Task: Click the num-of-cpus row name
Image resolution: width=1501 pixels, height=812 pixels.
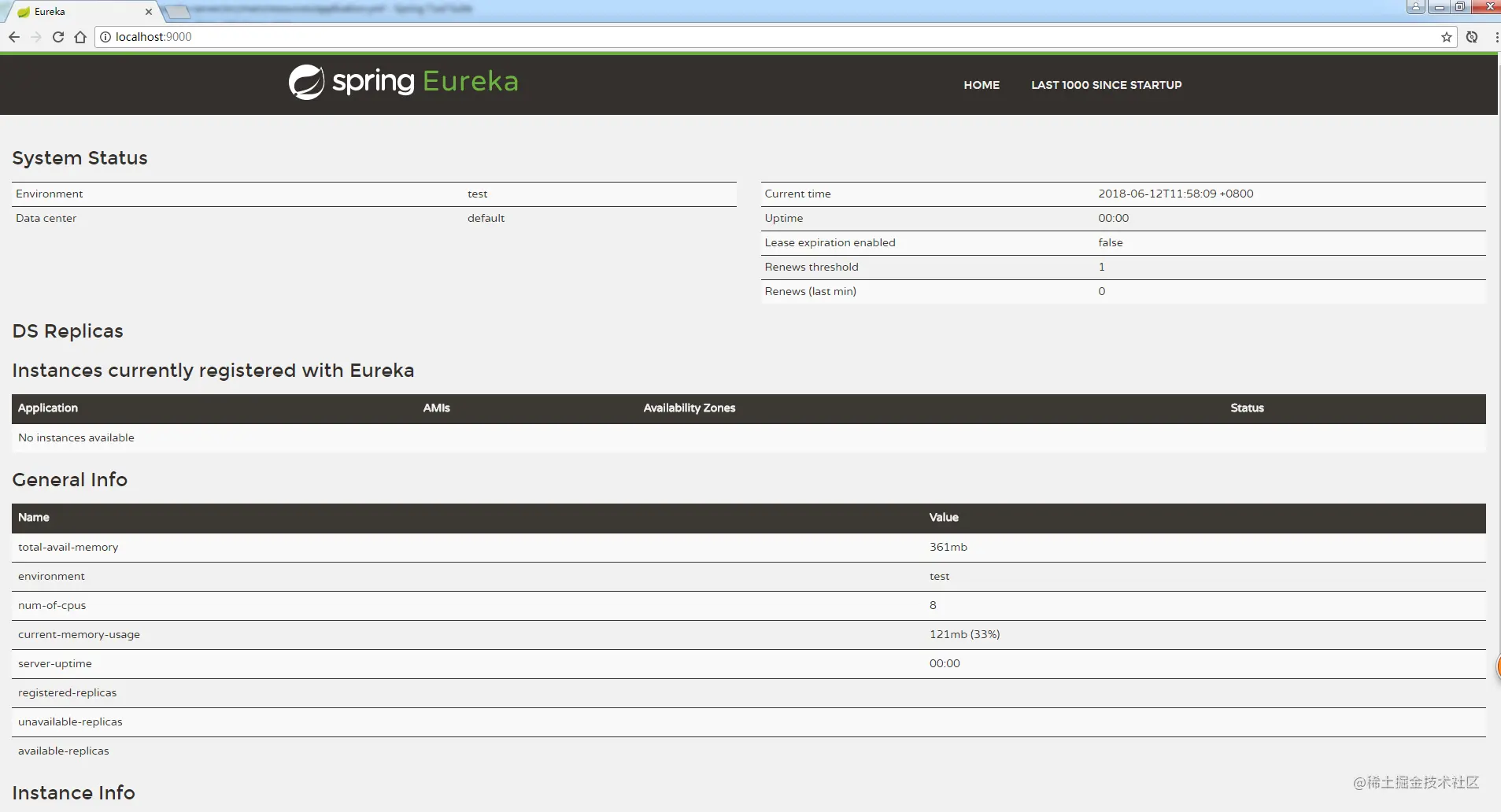Action: 52,605
